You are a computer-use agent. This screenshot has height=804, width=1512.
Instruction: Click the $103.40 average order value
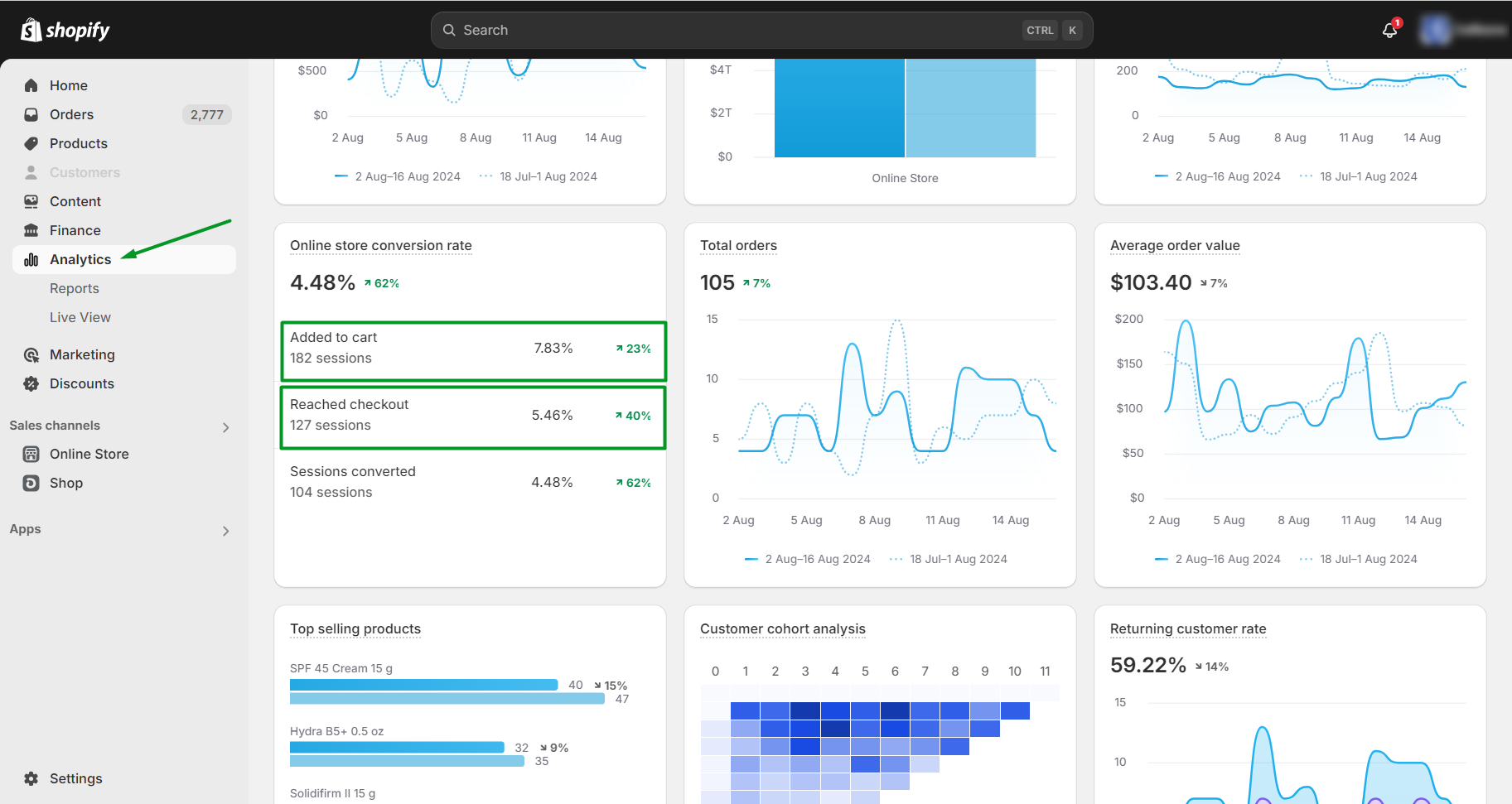[1151, 282]
